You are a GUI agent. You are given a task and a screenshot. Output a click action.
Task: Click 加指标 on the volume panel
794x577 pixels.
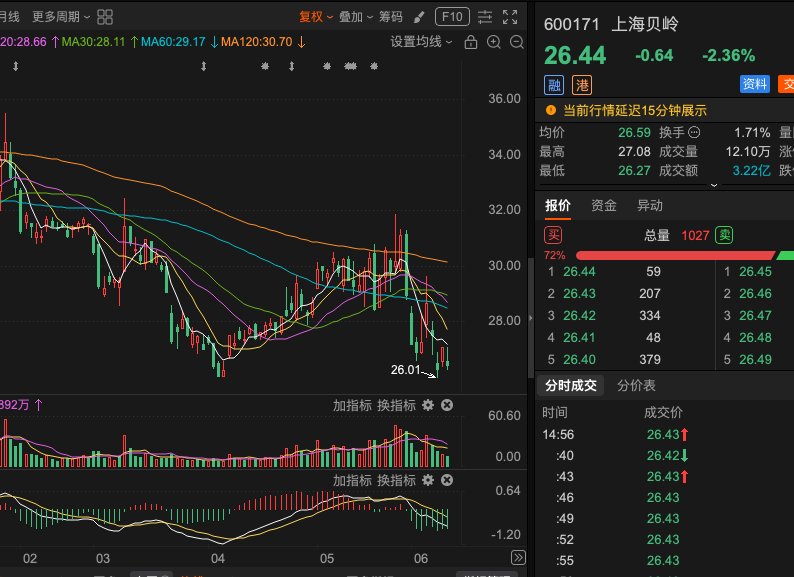352,405
